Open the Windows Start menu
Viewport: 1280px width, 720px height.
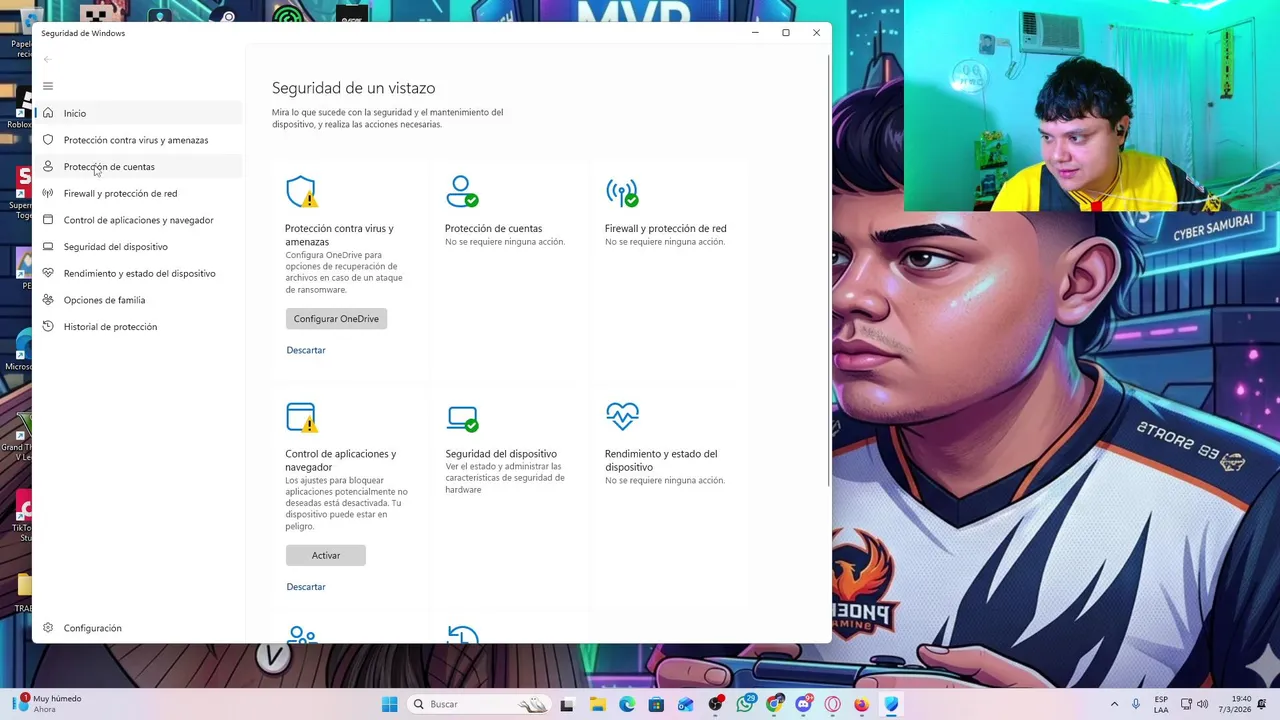click(x=389, y=704)
